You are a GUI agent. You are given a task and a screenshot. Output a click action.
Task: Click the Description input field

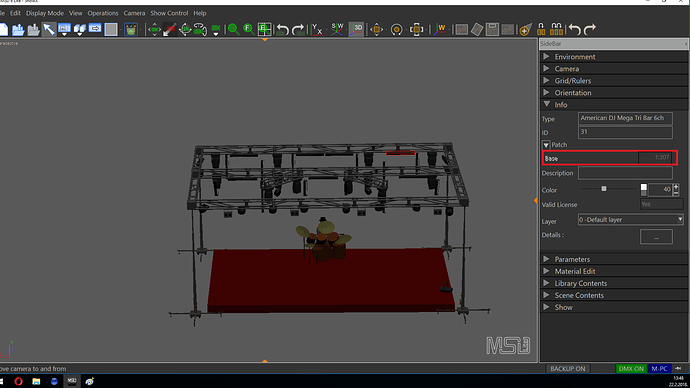pyautogui.click(x=625, y=173)
